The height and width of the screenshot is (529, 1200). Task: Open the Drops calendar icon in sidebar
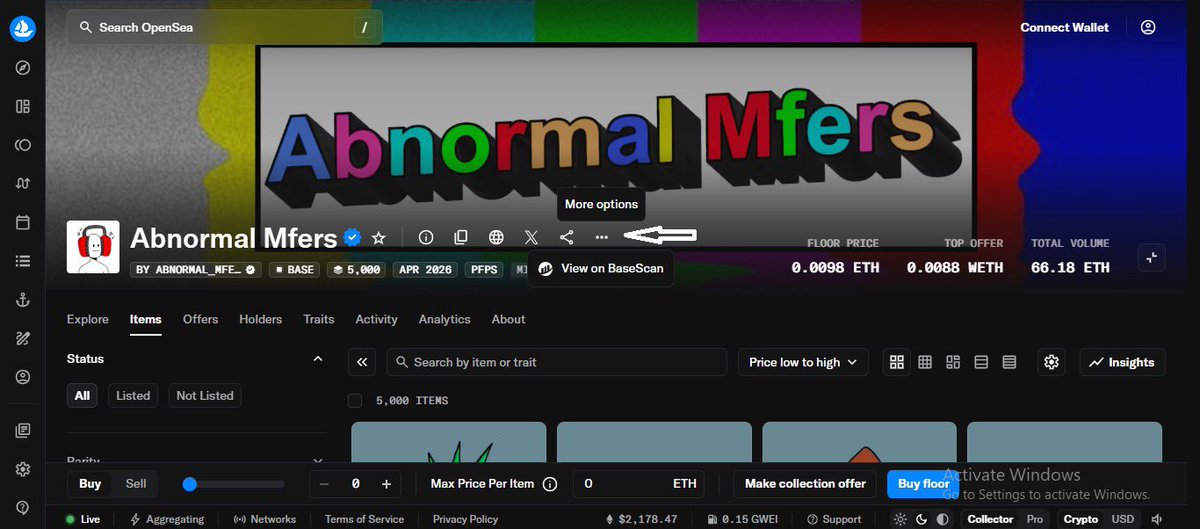(22, 222)
